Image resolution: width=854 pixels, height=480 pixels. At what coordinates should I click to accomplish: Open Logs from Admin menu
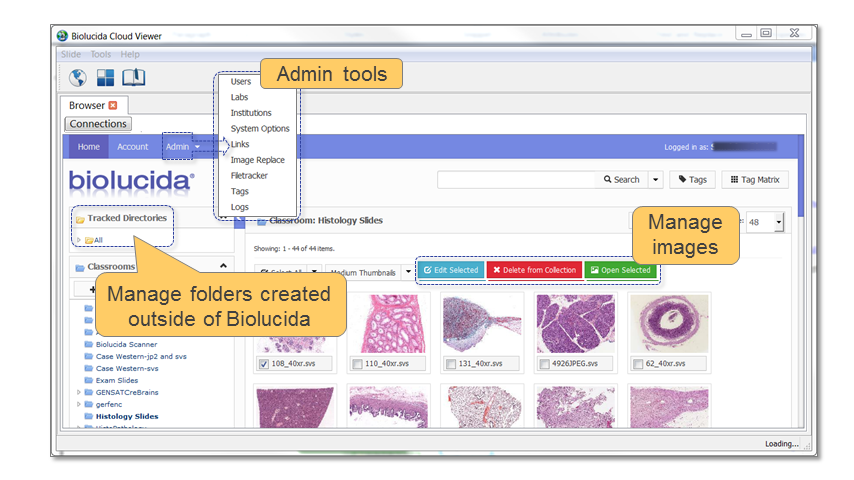pos(239,207)
